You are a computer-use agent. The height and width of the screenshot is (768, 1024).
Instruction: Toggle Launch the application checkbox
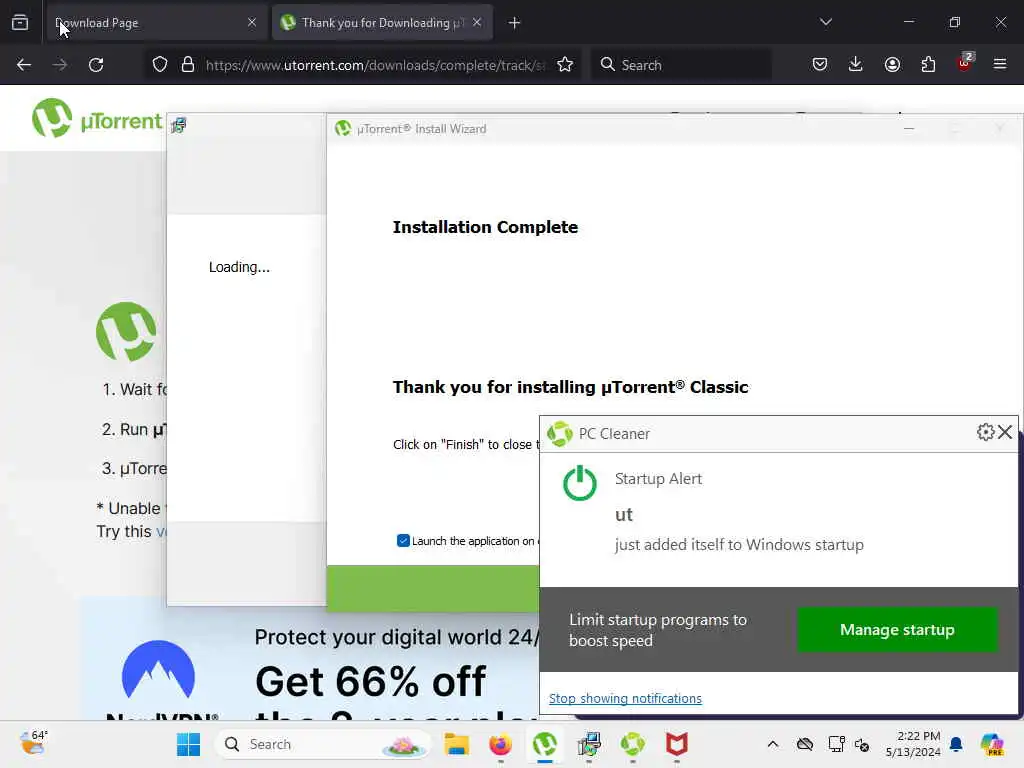403,541
